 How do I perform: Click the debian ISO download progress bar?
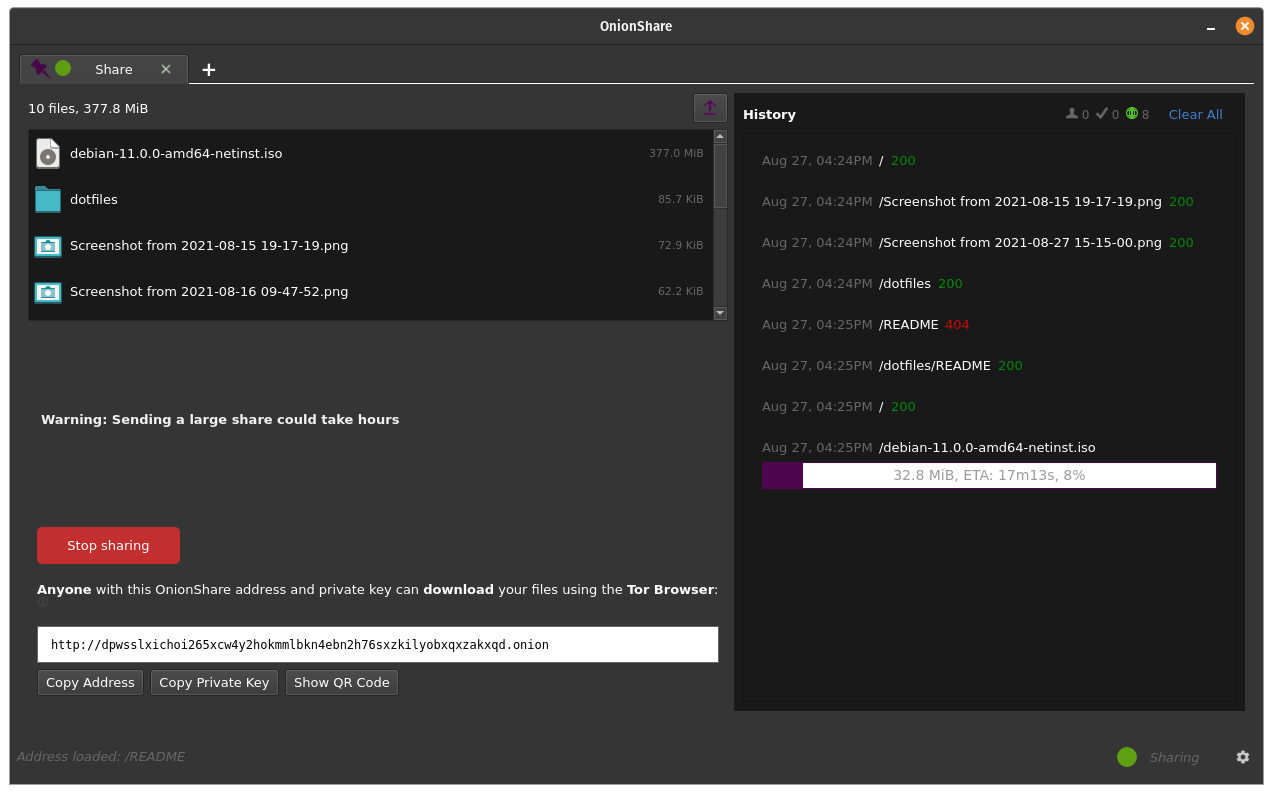[x=989, y=475]
